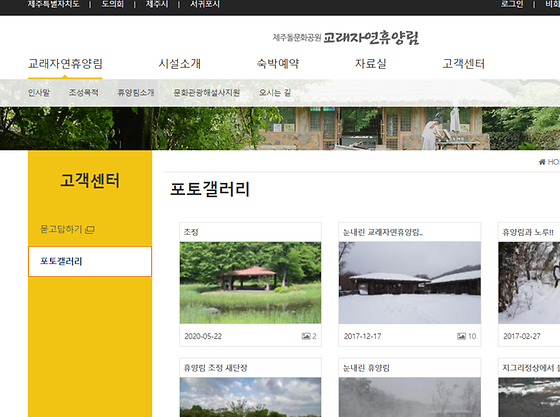This screenshot has height=417, width=560.
Task: Open the 고객센터 main menu
Action: tap(463, 64)
